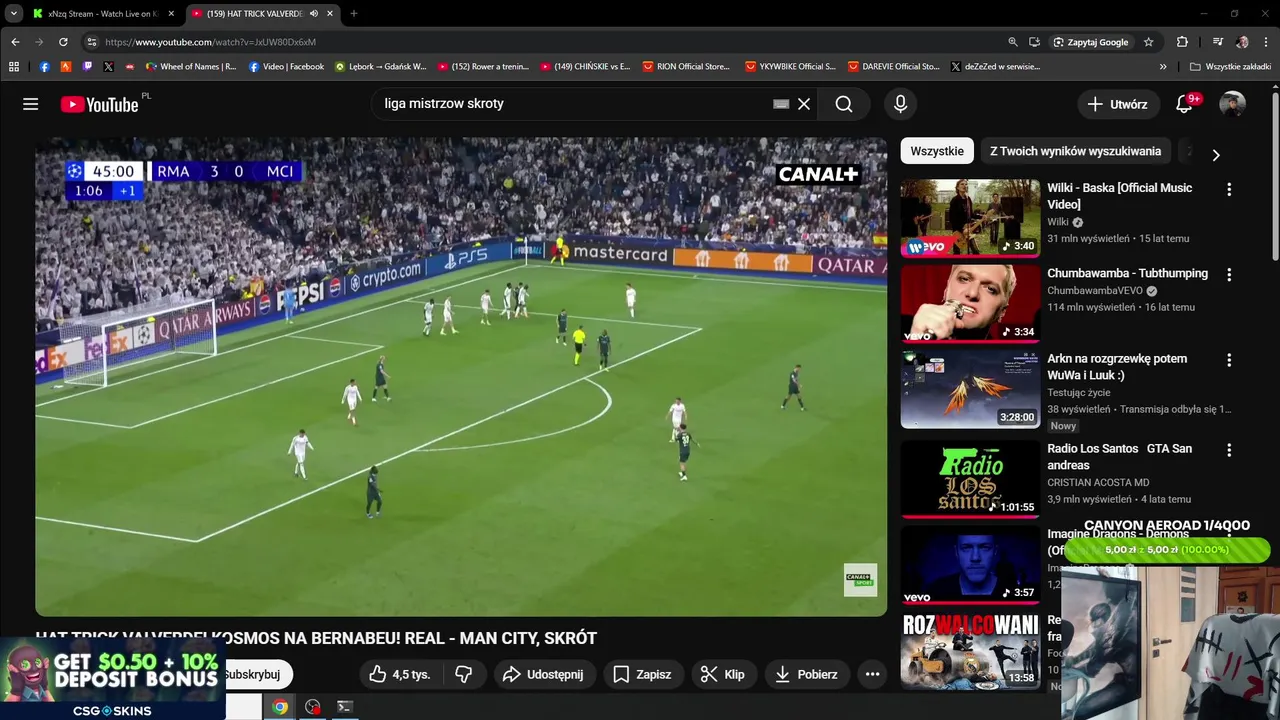The image size is (1280, 720).
Task: Open the Arkn na rozgrzewkę stream thumbnail
Action: click(x=970, y=390)
